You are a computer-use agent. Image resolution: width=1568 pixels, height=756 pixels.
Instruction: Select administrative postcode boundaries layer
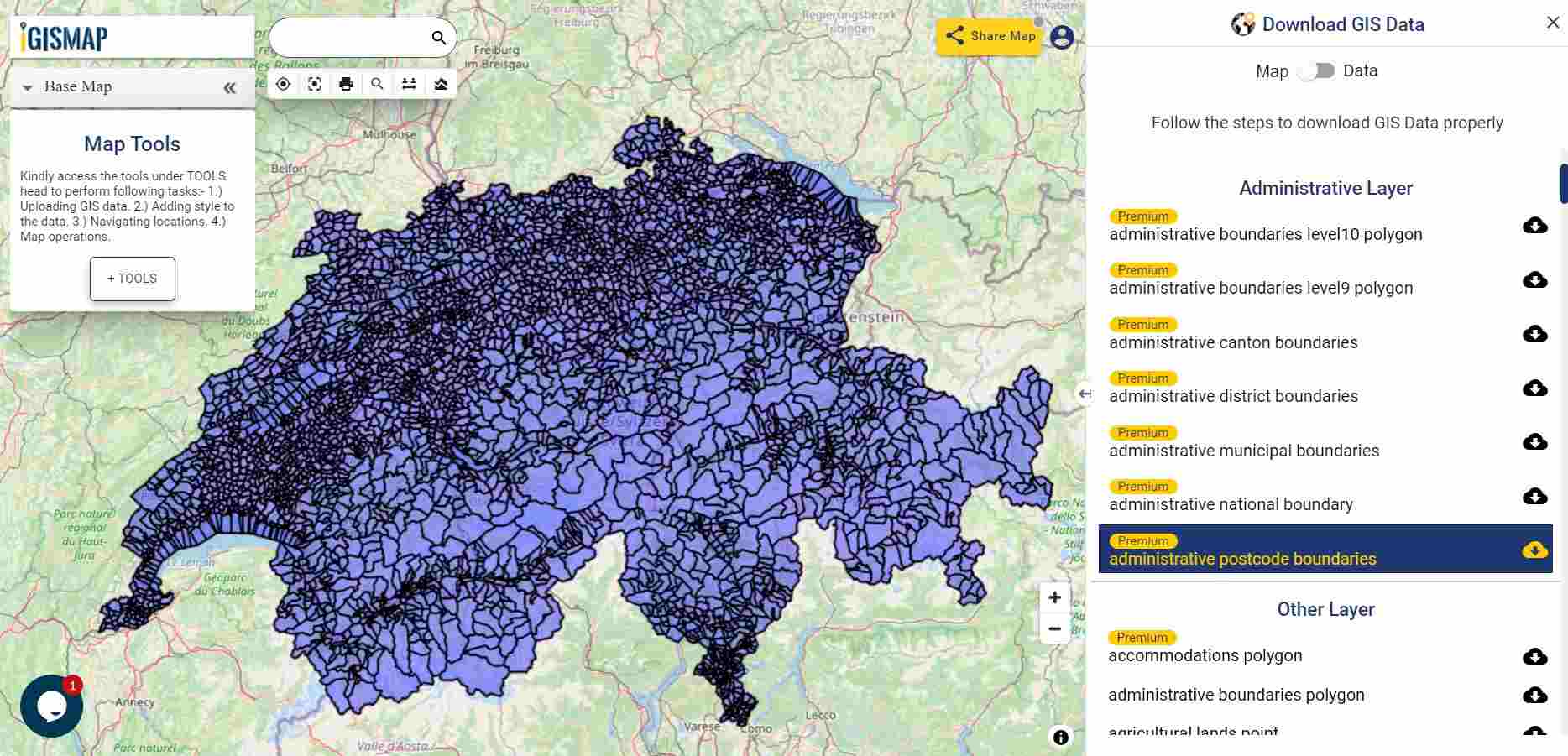tap(1242, 559)
